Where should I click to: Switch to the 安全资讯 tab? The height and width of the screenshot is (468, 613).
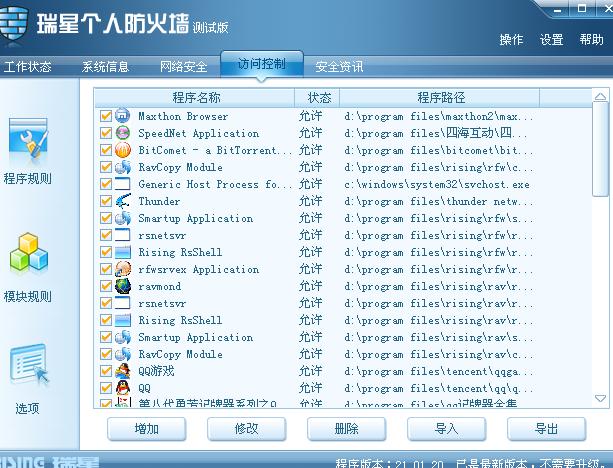(339, 66)
